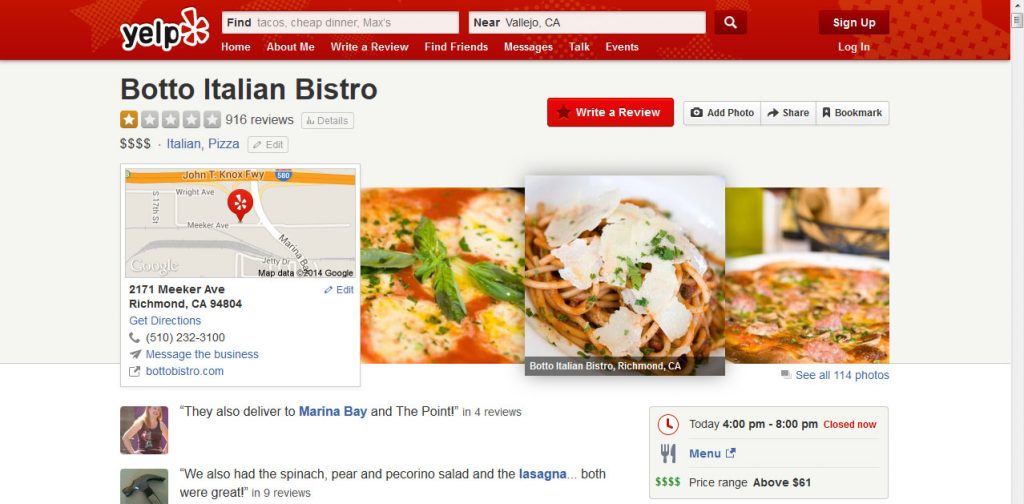Screen dimensions: 1024x504
Task: Click the red Write a Review button
Action: 610,112
